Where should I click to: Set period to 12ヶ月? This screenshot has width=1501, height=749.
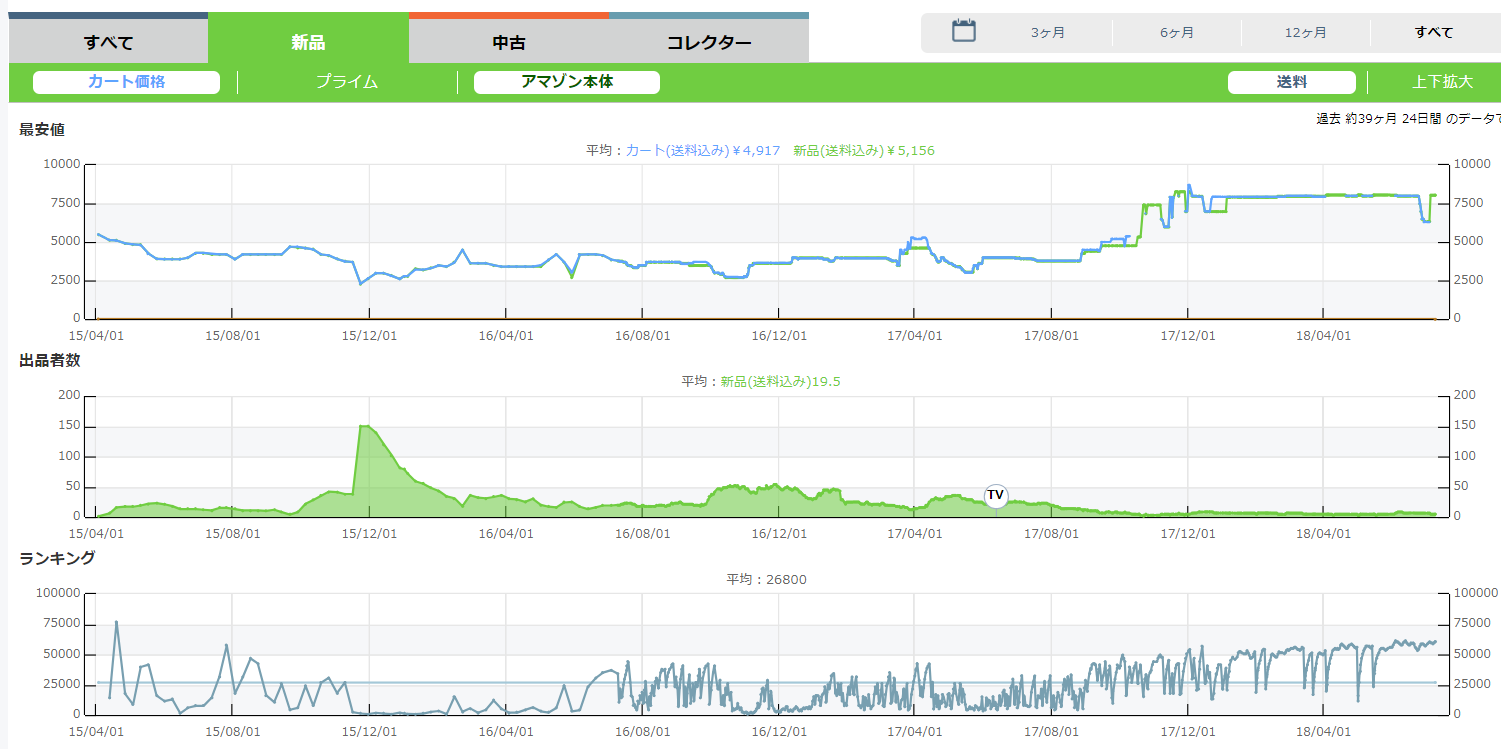click(x=1305, y=32)
